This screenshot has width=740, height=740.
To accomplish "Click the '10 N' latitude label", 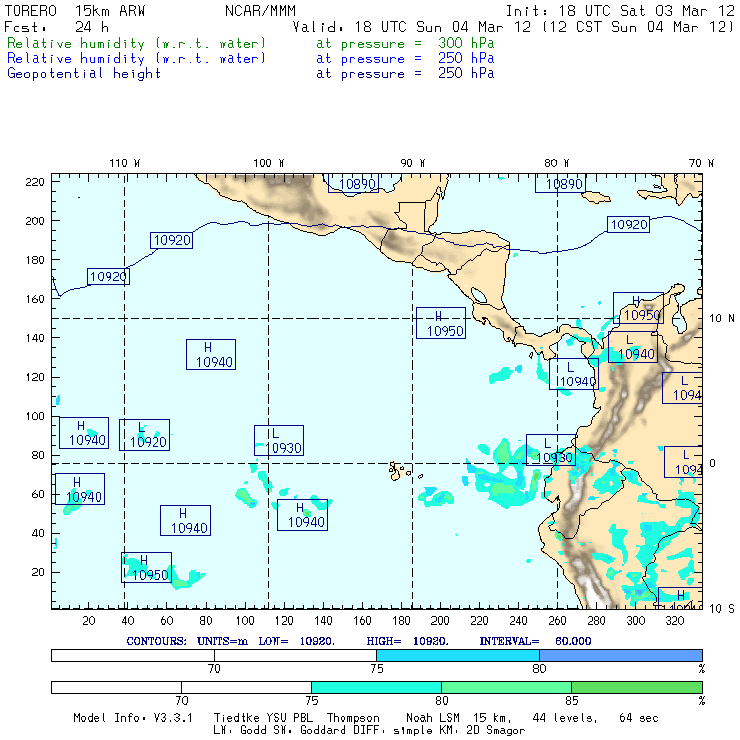I will (x=722, y=319).
